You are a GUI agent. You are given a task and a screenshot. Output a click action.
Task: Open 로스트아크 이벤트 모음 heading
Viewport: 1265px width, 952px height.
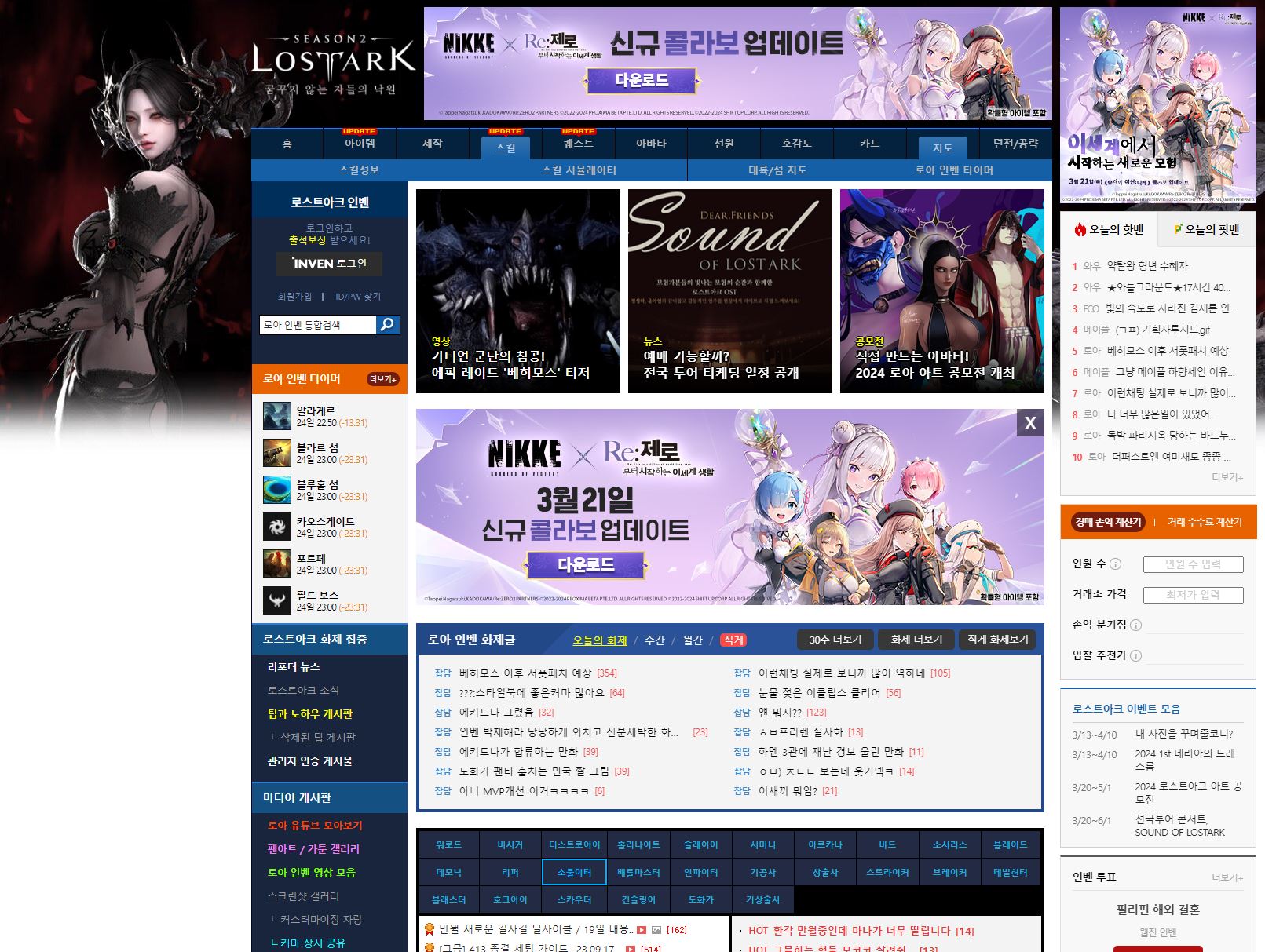point(1127,709)
